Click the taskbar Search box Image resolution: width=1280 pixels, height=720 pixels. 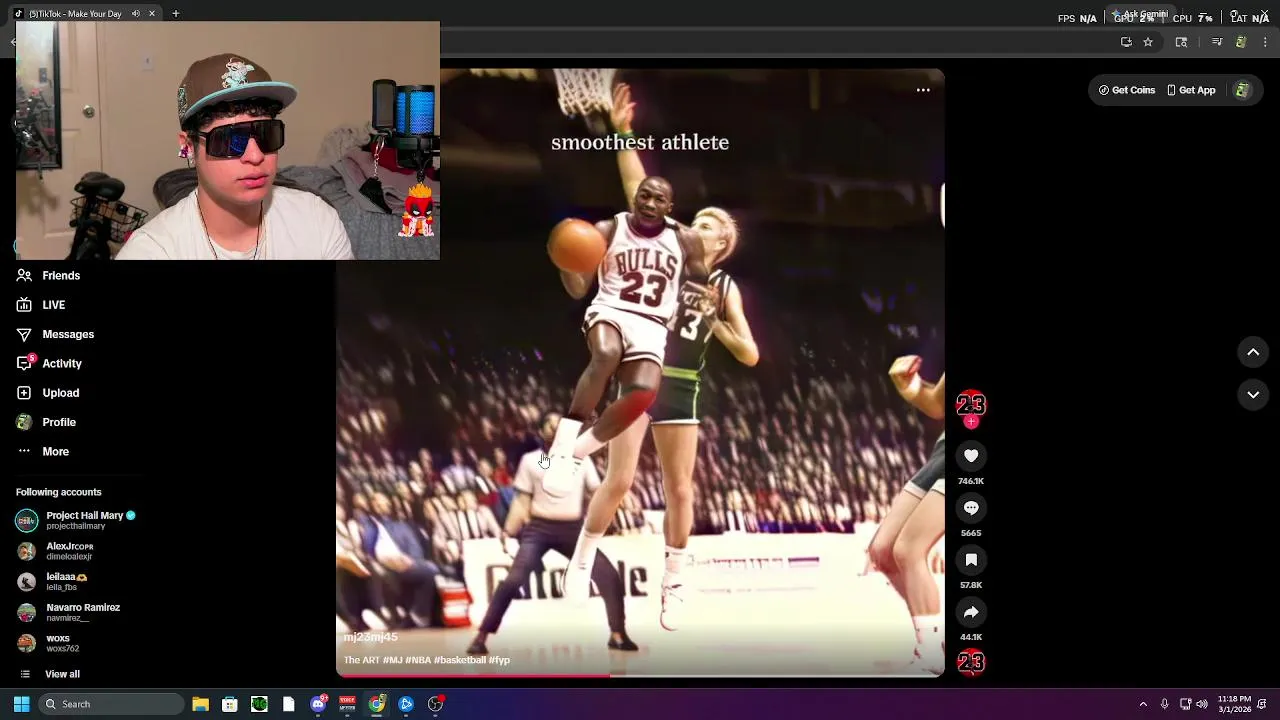pyautogui.click(x=112, y=704)
